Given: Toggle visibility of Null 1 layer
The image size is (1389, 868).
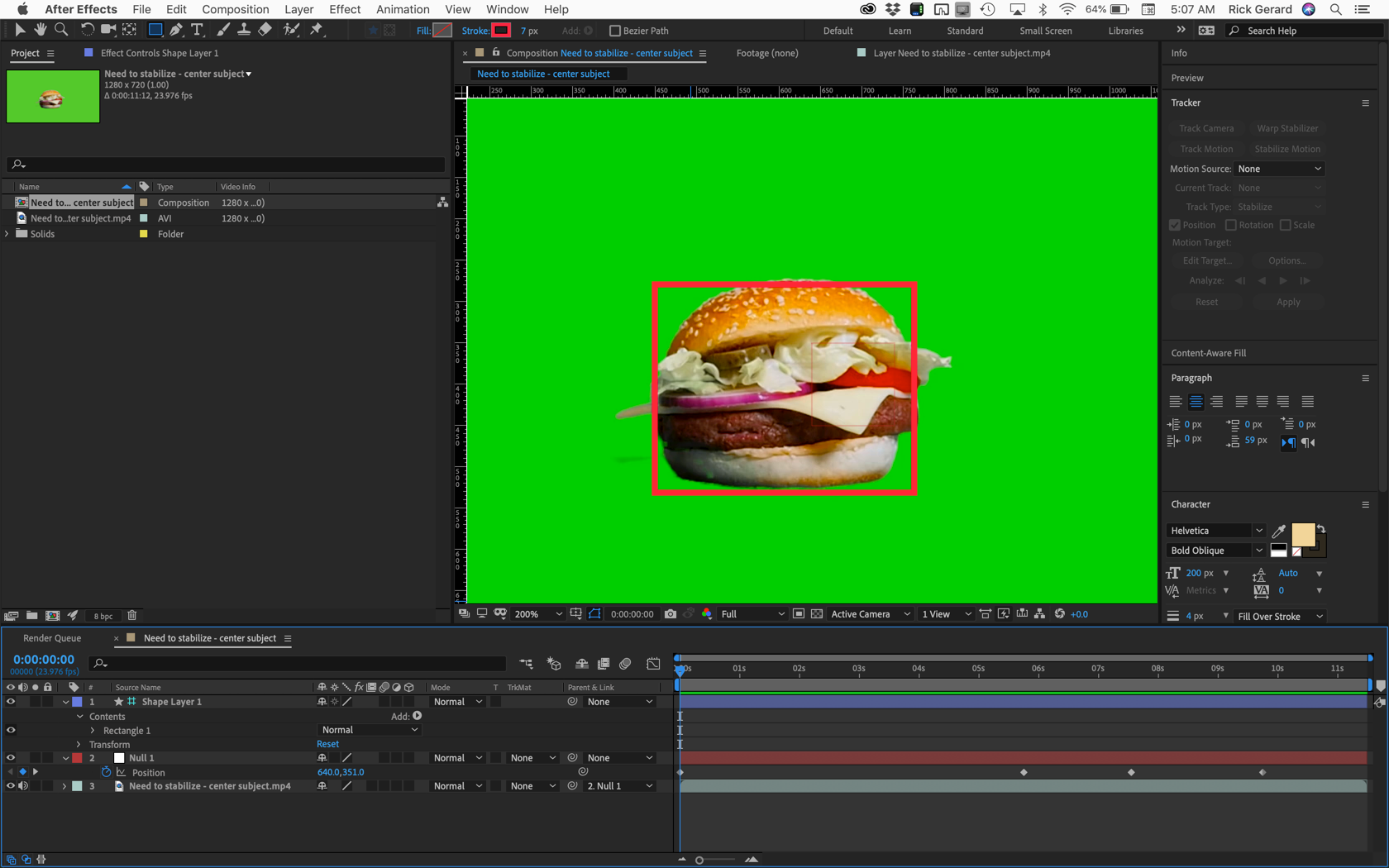Looking at the screenshot, I should pyautogui.click(x=11, y=758).
